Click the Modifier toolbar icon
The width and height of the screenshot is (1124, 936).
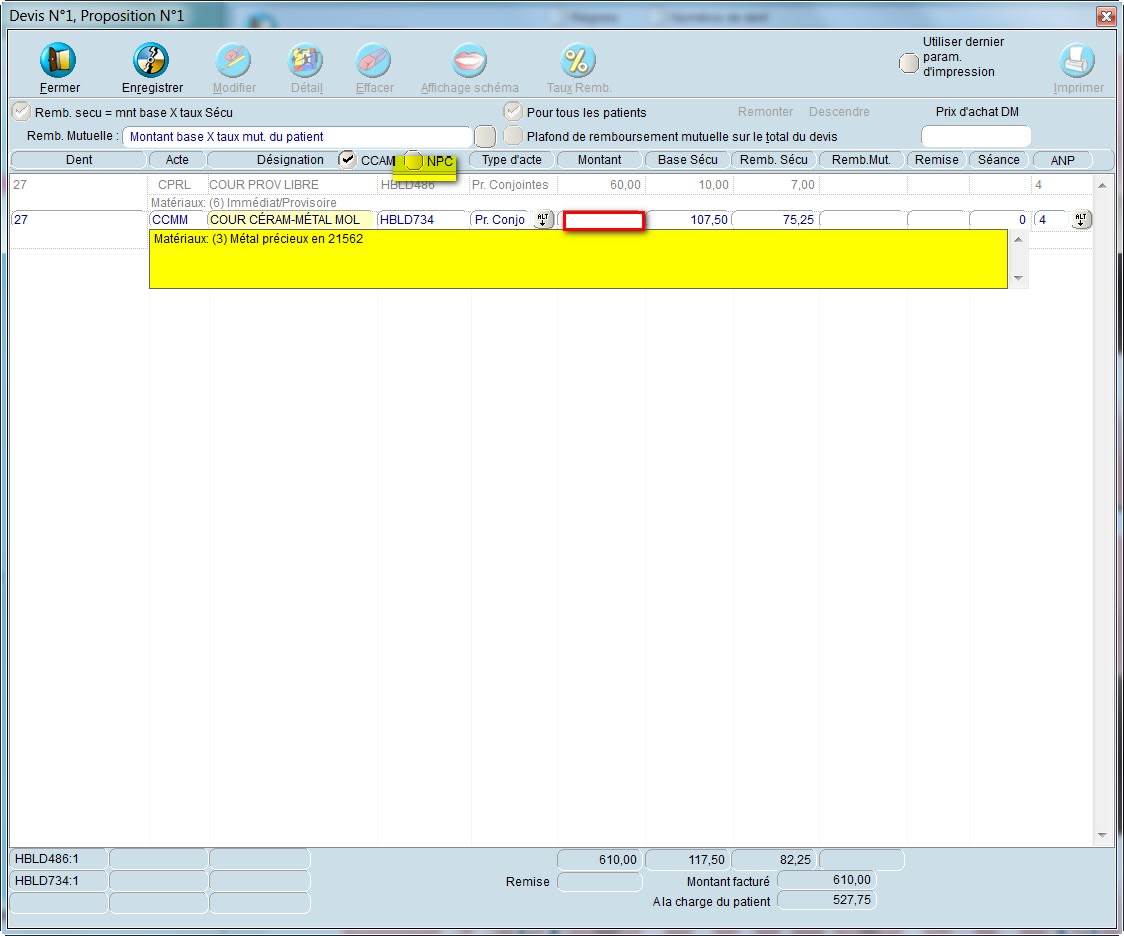[x=234, y=62]
